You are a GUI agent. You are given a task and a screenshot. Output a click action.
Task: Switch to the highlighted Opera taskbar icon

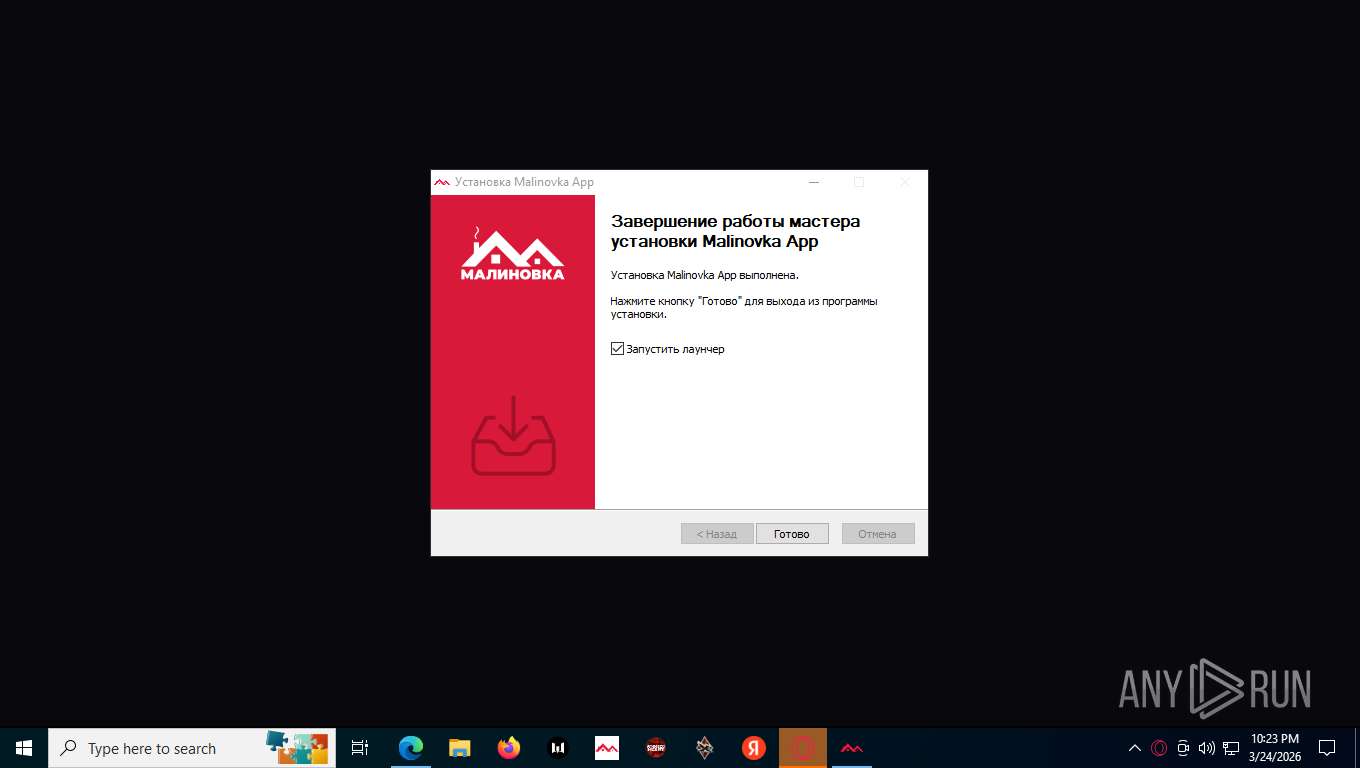tap(803, 748)
